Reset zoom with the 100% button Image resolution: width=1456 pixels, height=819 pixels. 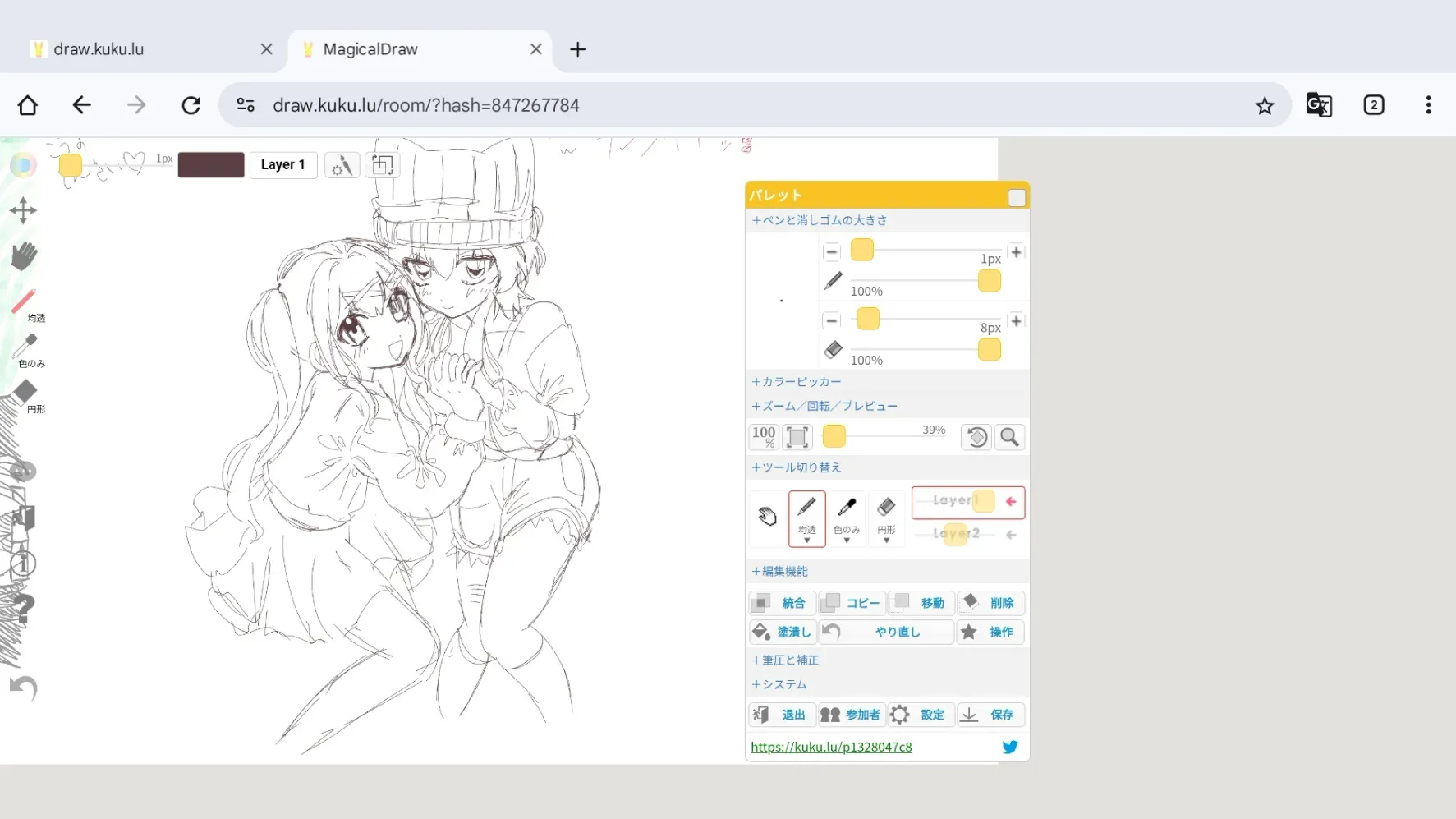[764, 437]
